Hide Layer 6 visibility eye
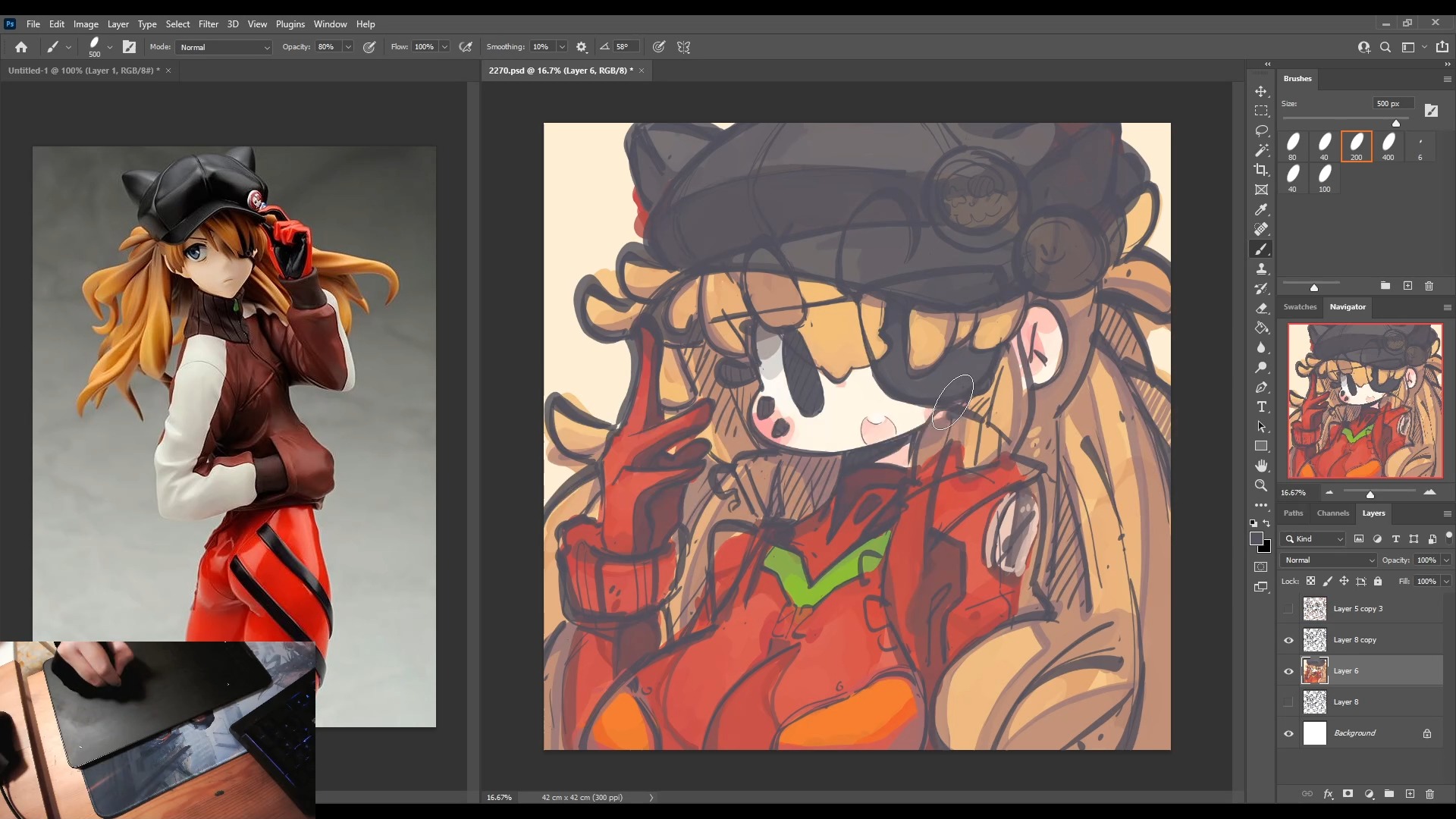This screenshot has height=819, width=1456. click(x=1288, y=671)
